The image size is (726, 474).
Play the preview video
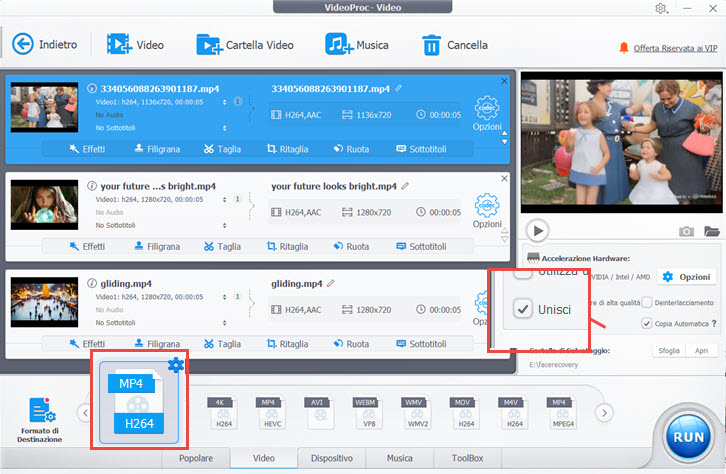click(x=538, y=231)
